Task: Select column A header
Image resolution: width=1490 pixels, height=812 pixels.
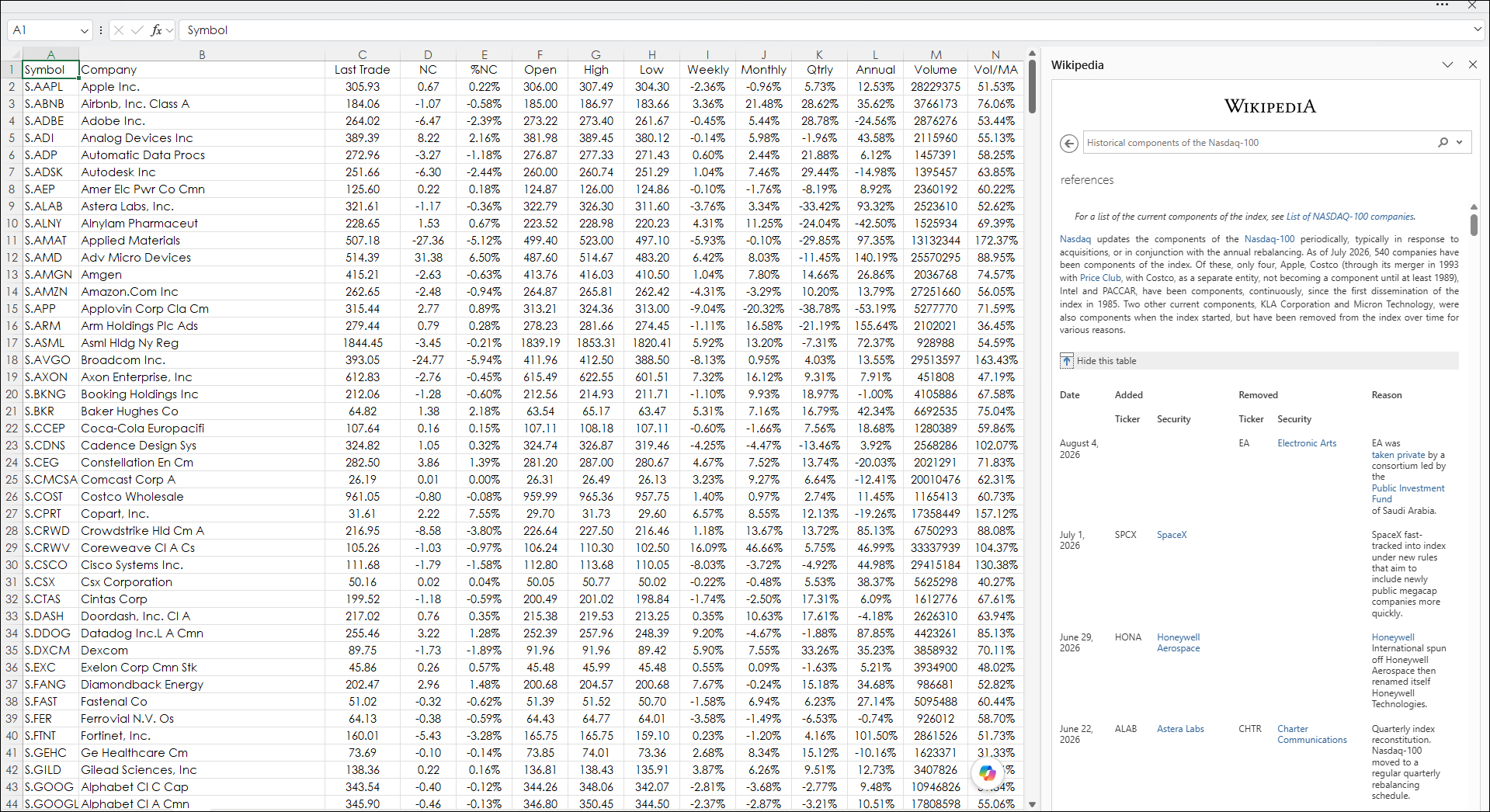Action: [x=50, y=54]
